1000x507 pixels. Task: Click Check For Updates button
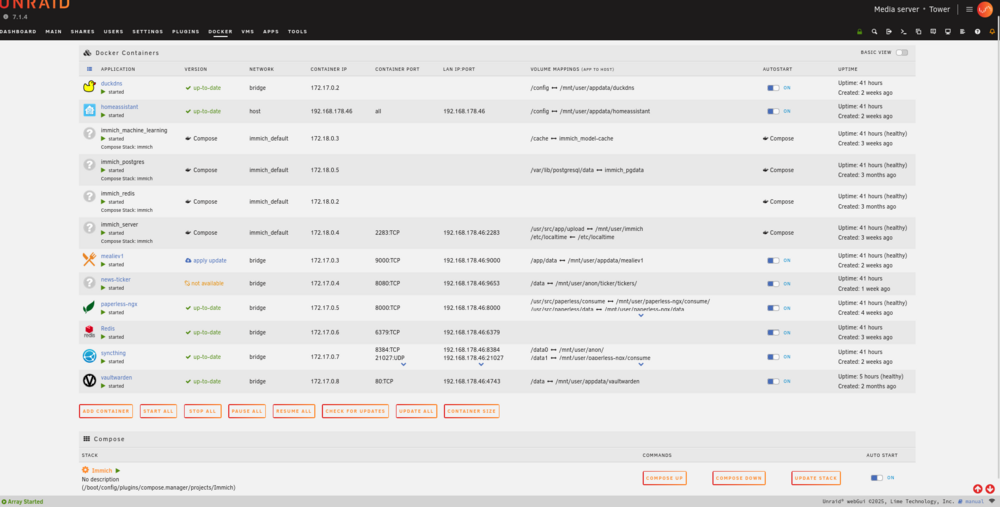pyautogui.click(x=355, y=411)
